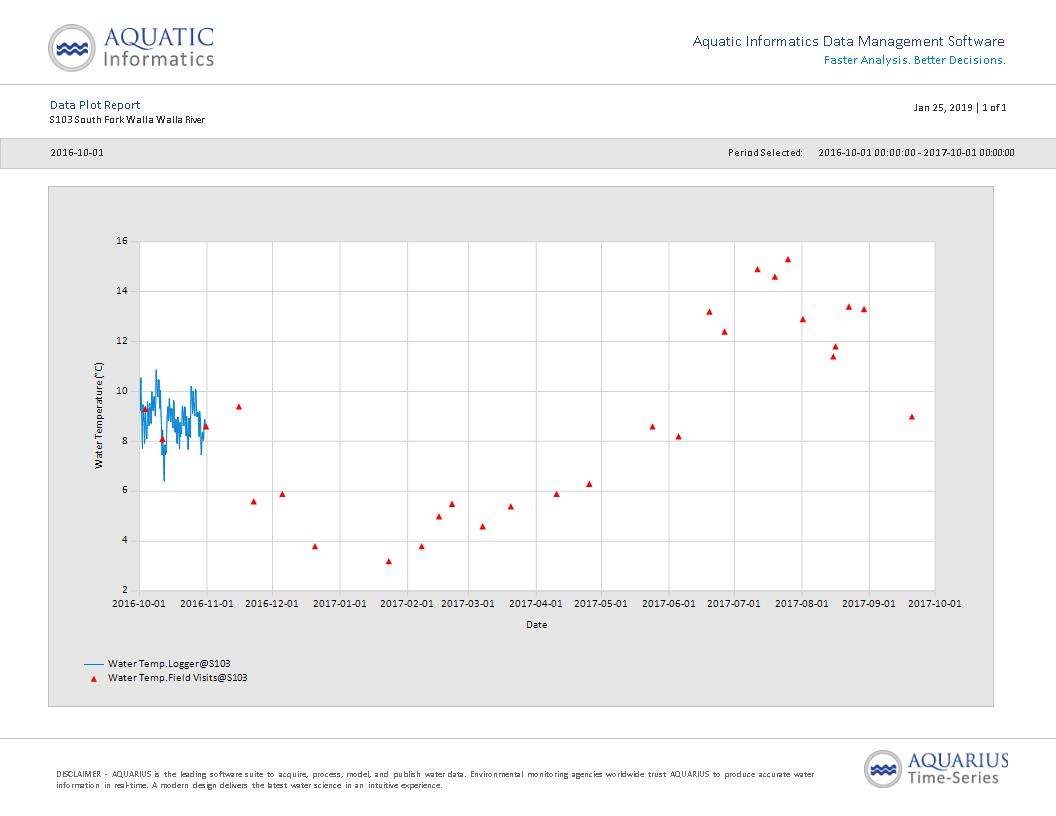The image size is (1056, 816).
Task: Click the "AQUARIUS Time-Series" wordmark
Action: click(958, 769)
